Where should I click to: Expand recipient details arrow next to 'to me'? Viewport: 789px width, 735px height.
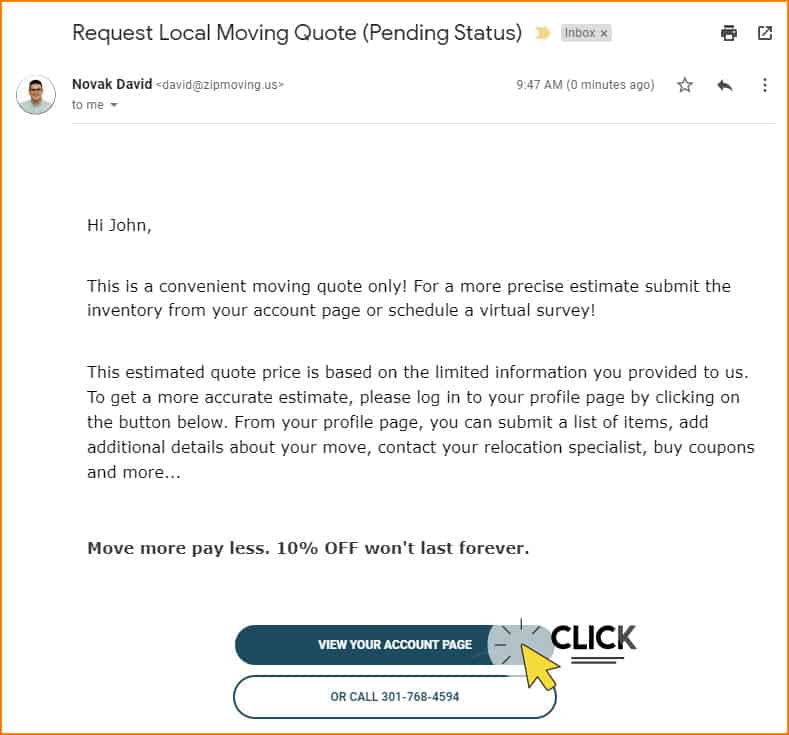pos(114,105)
